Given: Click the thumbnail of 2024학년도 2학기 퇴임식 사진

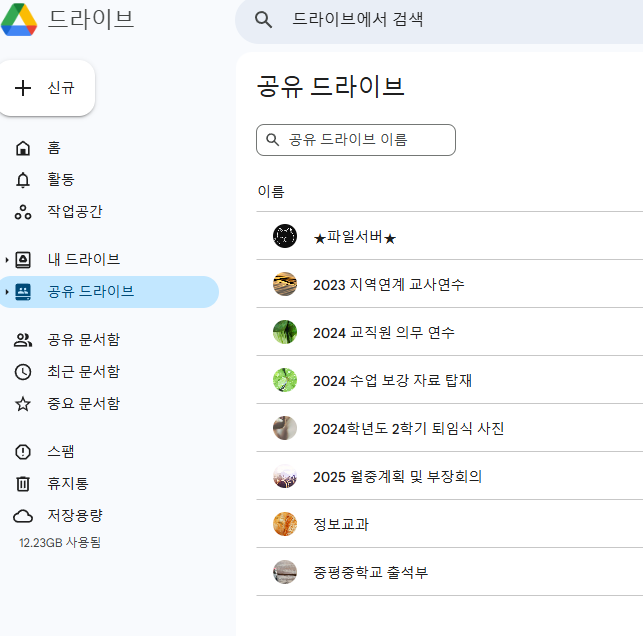Looking at the screenshot, I should point(285,428).
